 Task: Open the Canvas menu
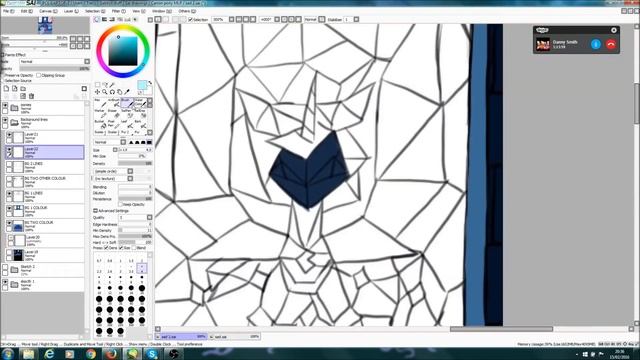tap(48, 11)
